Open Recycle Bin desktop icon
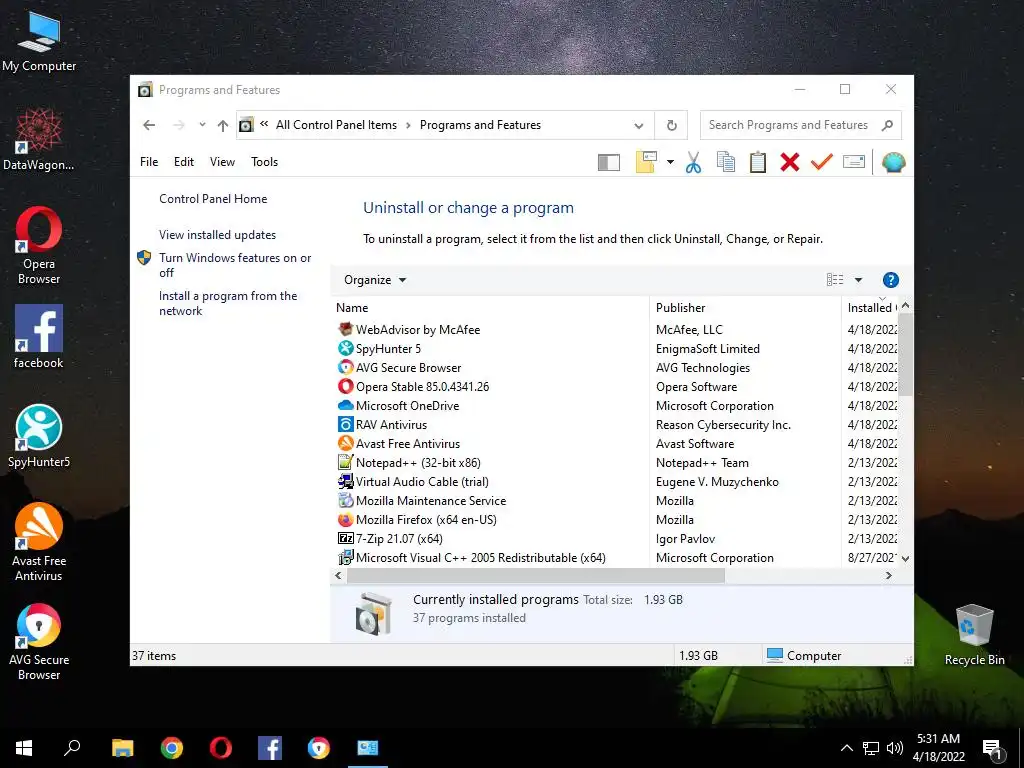Viewport: 1024px width, 768px height. 974,635
